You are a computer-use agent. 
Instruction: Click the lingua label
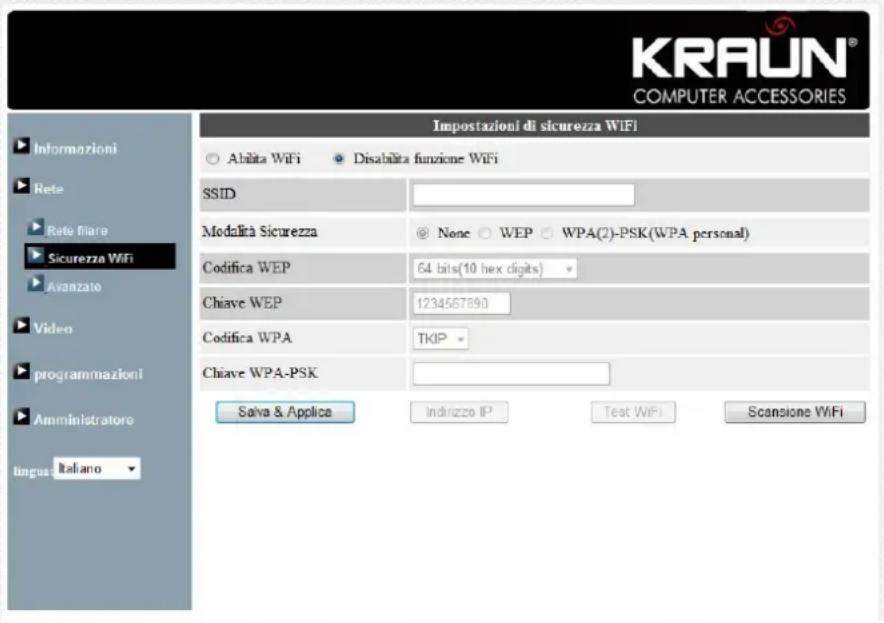click(32, 471)
